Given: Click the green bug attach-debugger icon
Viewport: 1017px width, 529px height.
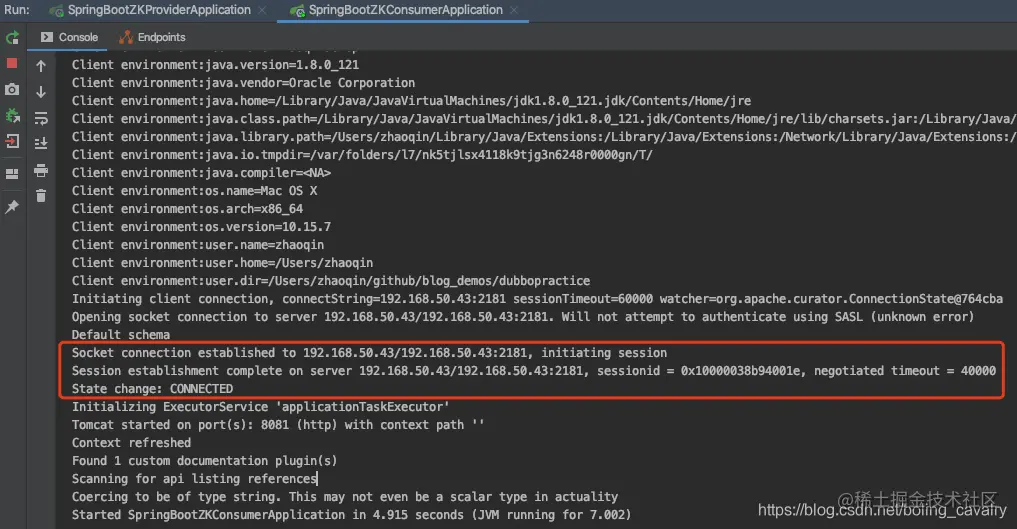Looking at the screenshot, I should [x=12, y=116].
